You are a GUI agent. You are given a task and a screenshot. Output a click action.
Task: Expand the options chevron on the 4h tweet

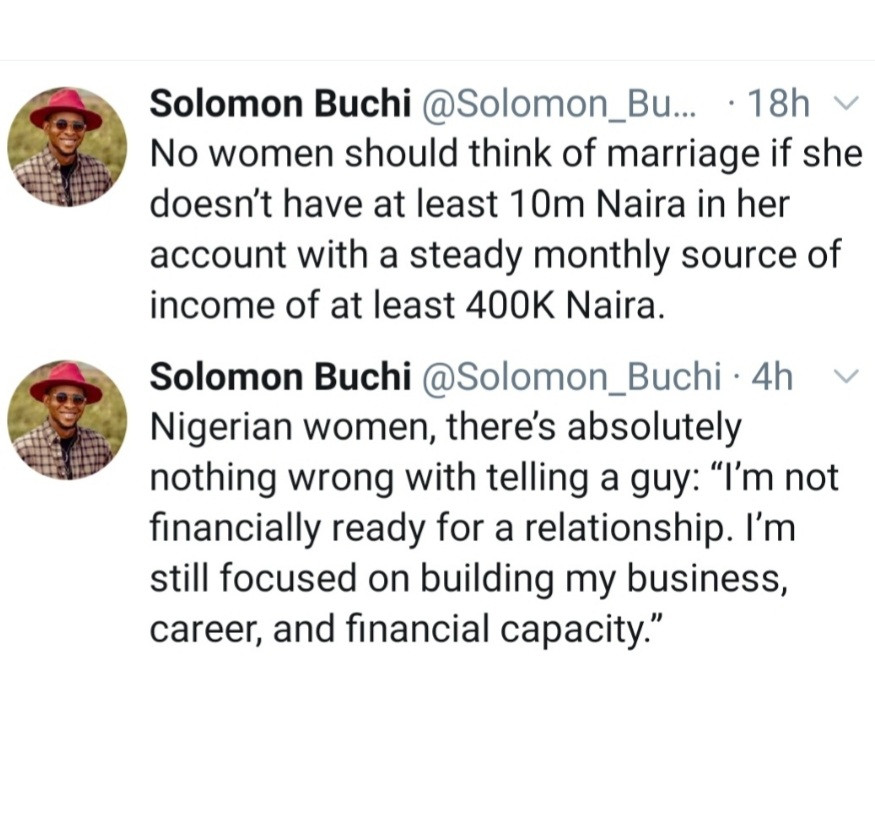(845, 377)
